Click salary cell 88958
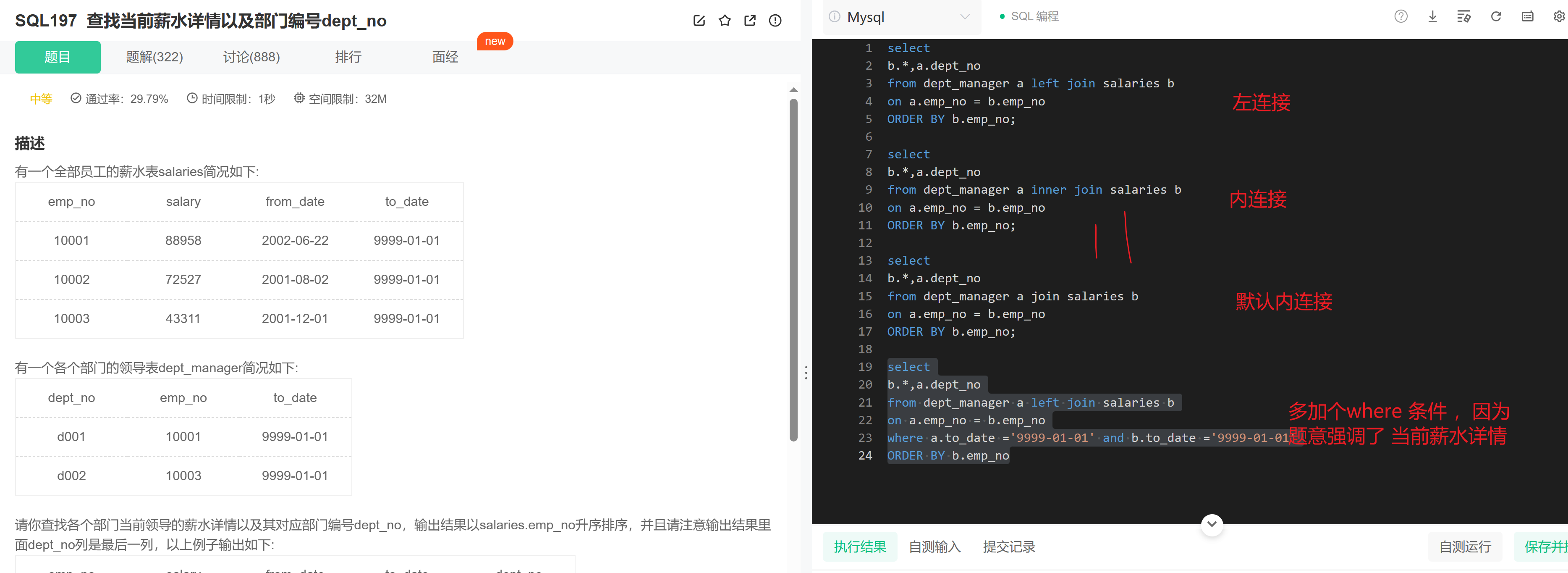Image resolution: width=1568 pixels, height=573 pixels. coord(183,241)
